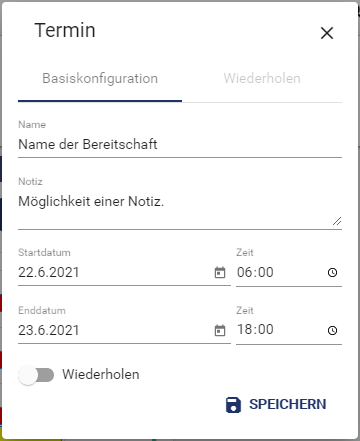Click the floppy disk save icon
This screenshot has height=441, width=360.
click(233, 405)
